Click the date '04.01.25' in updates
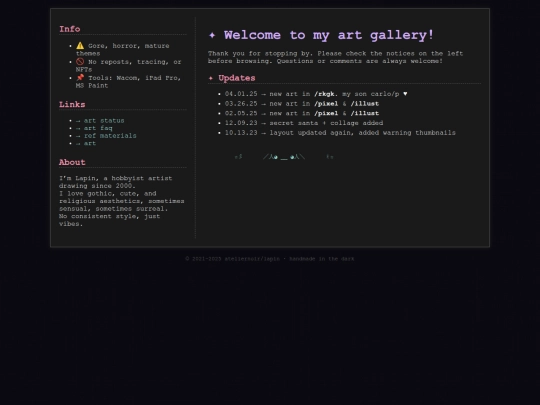 tap(241, 94)
